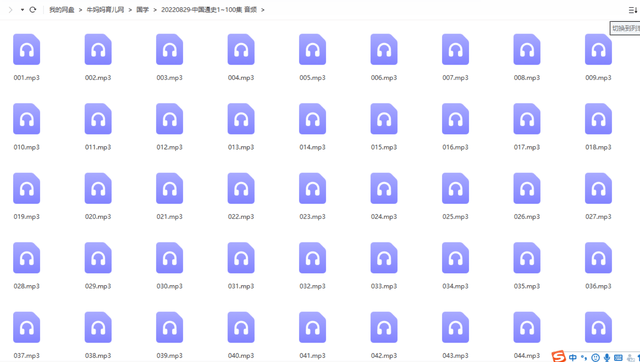This screenshot has width=640, height=362.
Task: Select the 029.mp3 audio file icon
Action: (x=98, y=258)
